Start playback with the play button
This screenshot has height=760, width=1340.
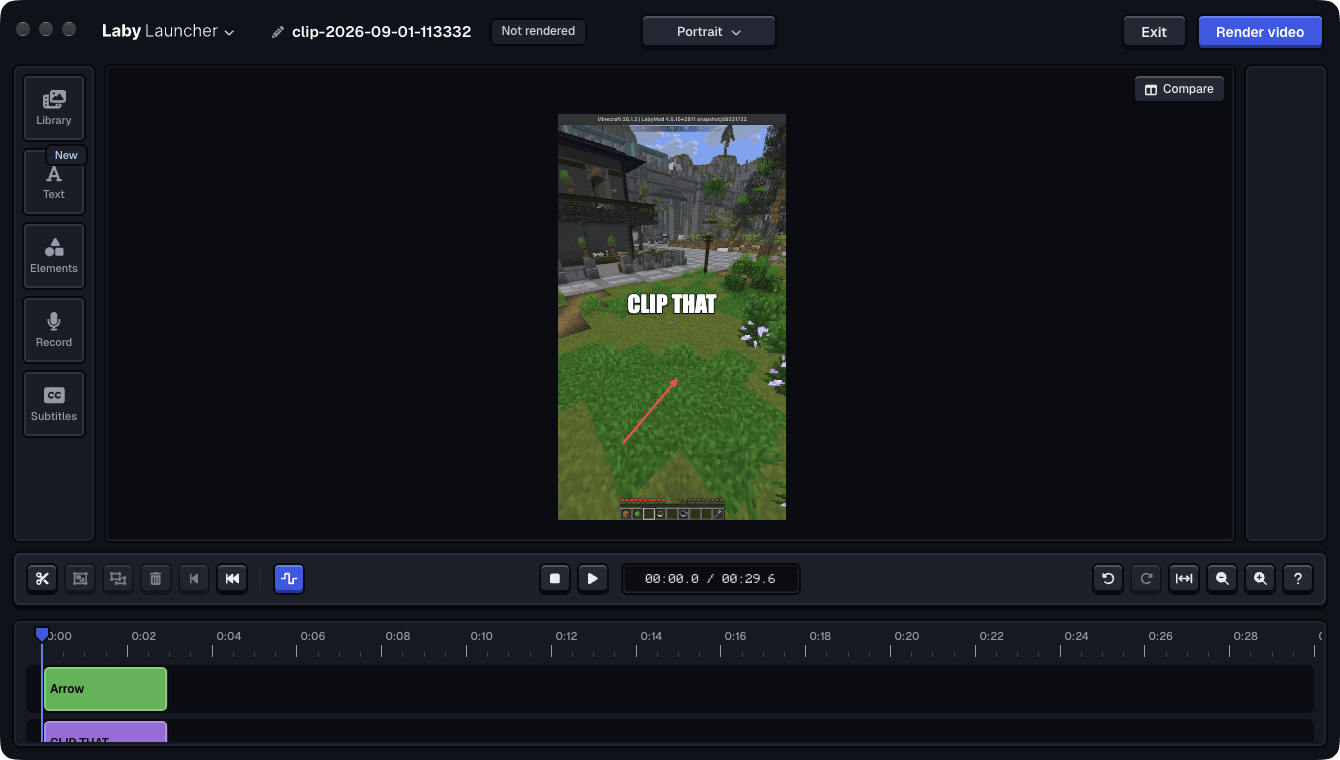click(x=593, y=578)
